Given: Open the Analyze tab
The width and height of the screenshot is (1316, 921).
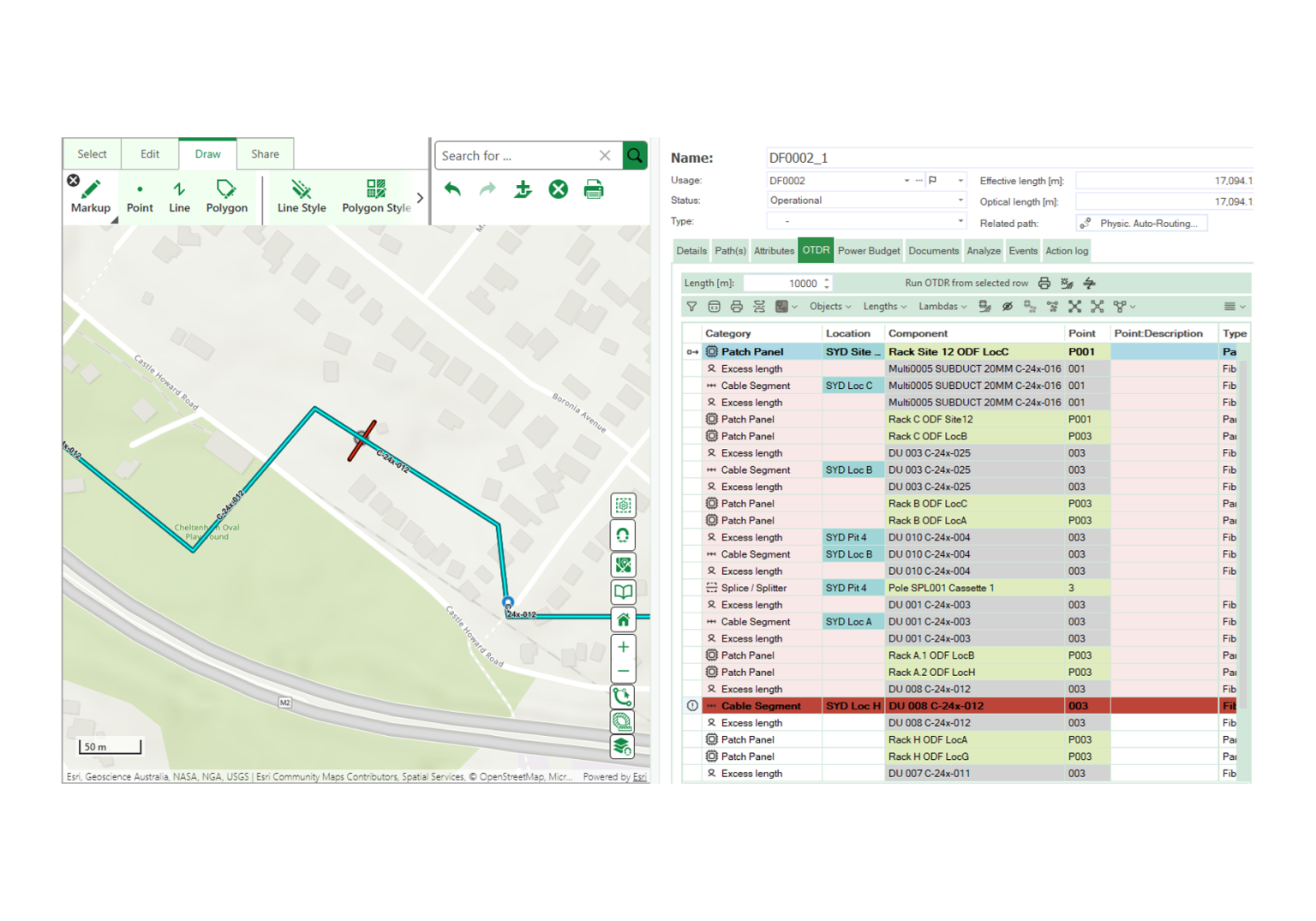Looking at the screenshot, I should point(984,251).
